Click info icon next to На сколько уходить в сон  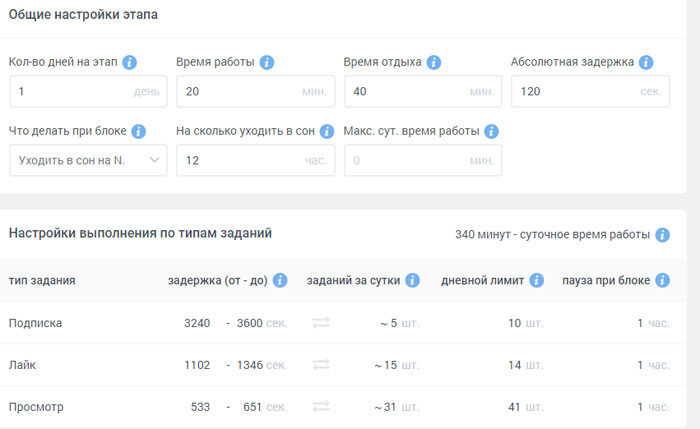coord(327,131)
